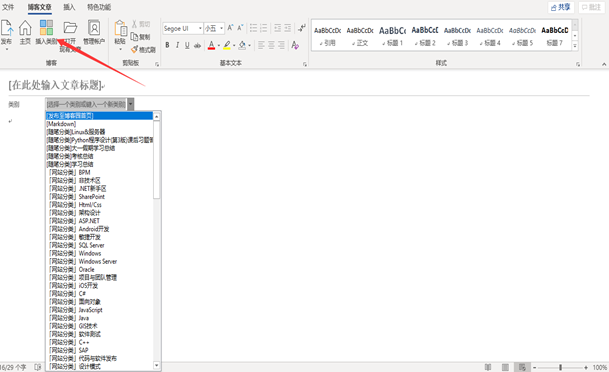
Task: Click the shading paint bucket icon
Action: [x=242, y=45]
